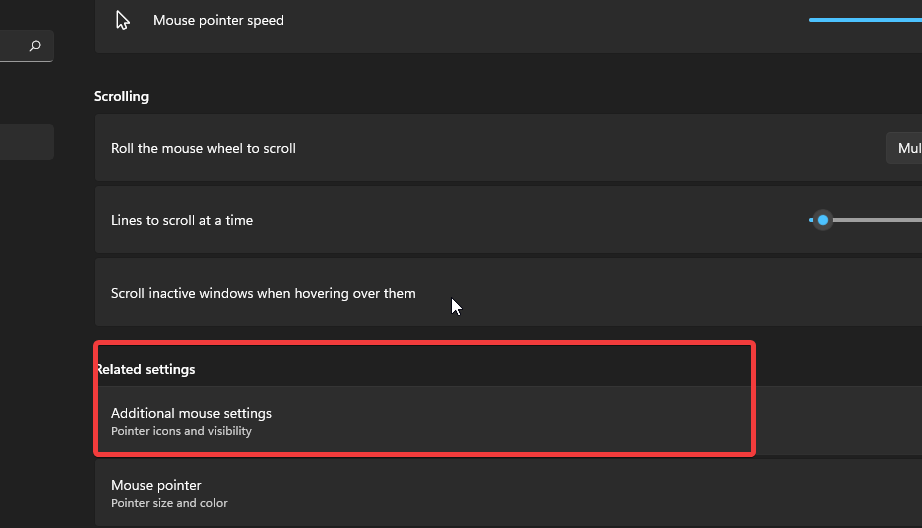
Task: Click the Roll the mouse wheel to scroll label
Action: point(203,148)
